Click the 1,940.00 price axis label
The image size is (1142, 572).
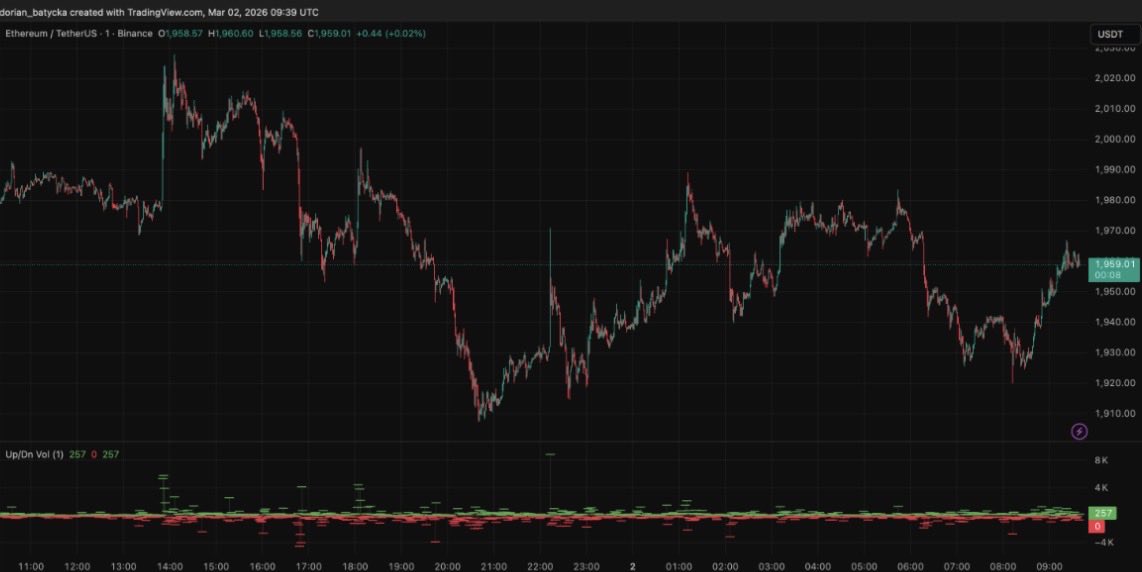pos(1116,322)
